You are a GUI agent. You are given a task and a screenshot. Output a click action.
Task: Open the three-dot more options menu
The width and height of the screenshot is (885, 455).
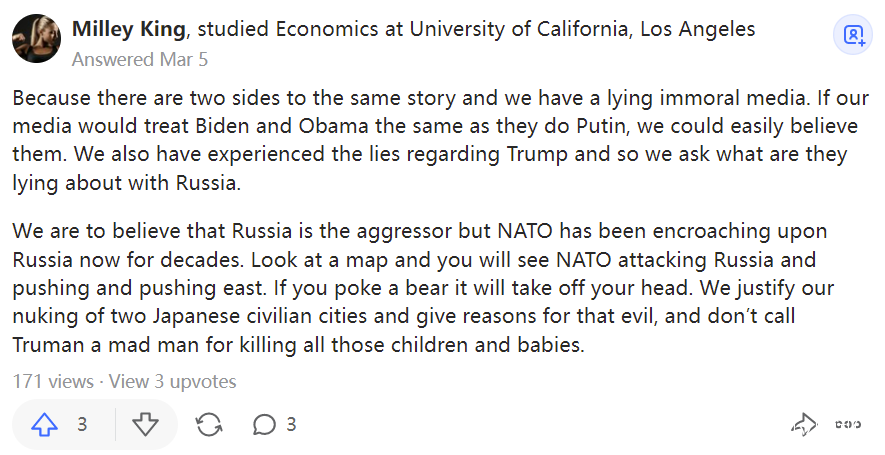coord(848,426)
